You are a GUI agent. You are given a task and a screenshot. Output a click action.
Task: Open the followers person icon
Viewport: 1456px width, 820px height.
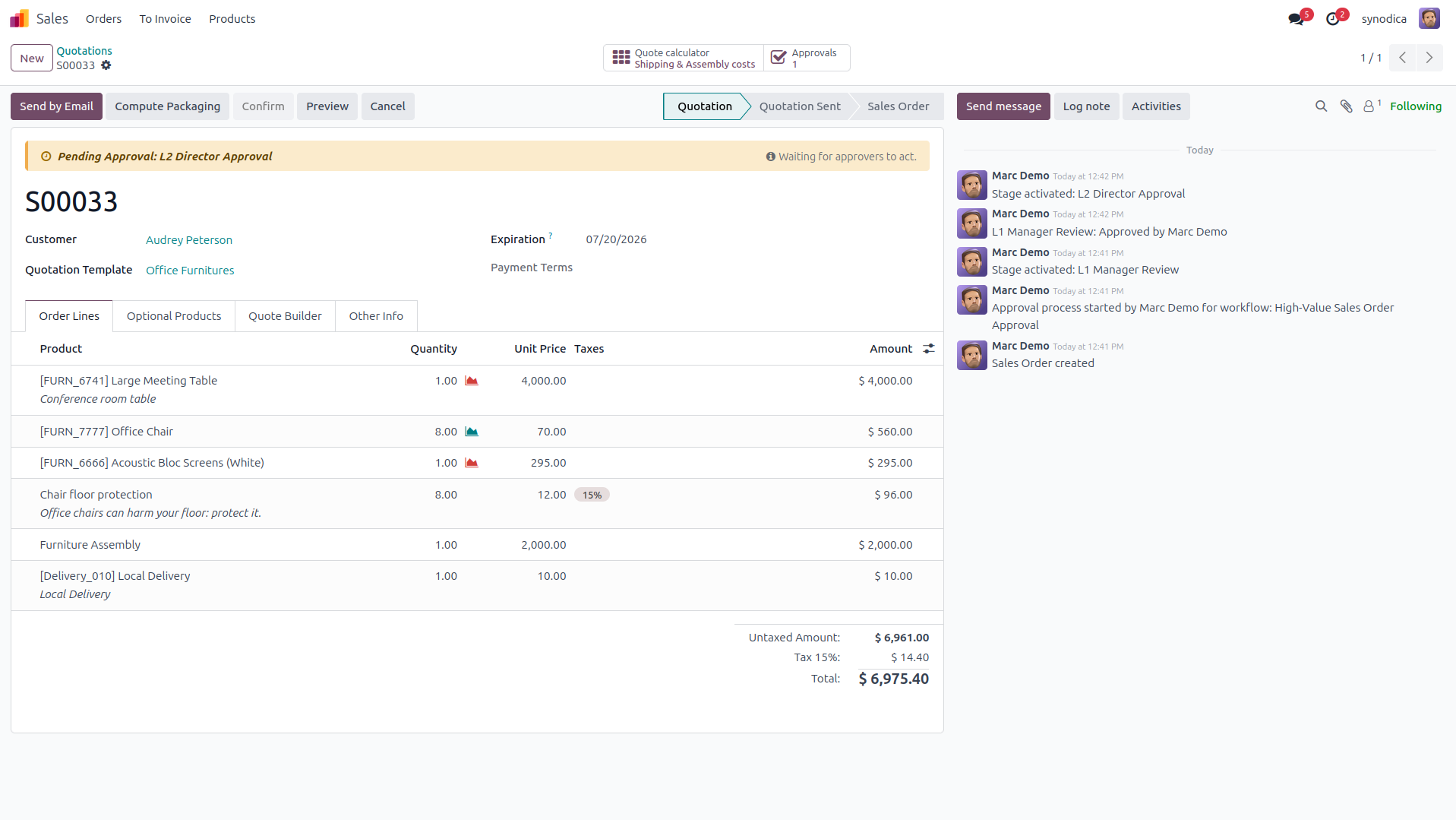pyautogui.click(x=1369, y=106)
